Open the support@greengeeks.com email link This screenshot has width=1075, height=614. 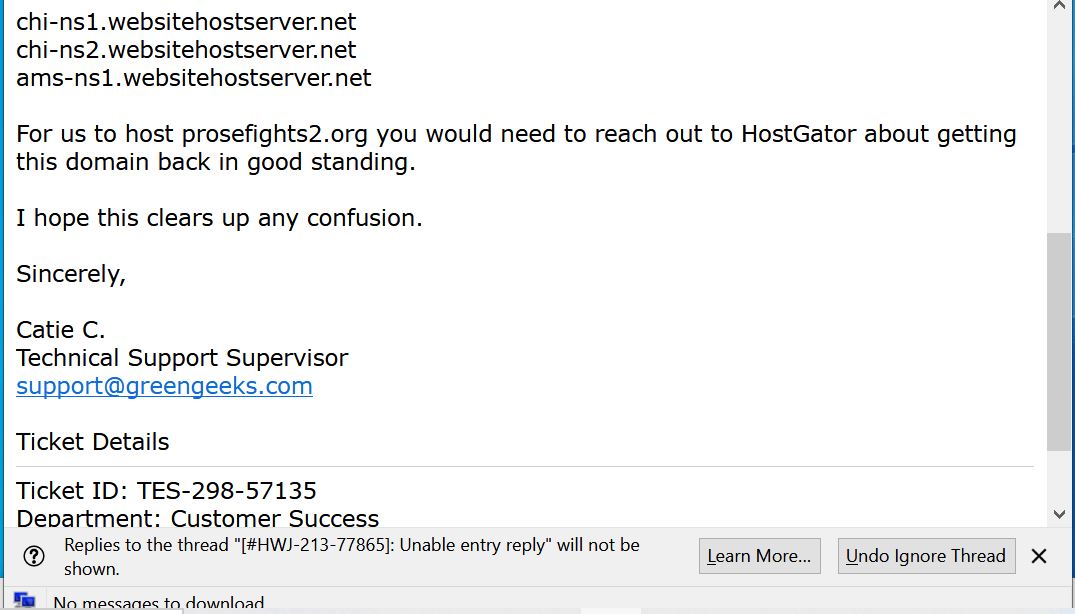click(165, 386)
